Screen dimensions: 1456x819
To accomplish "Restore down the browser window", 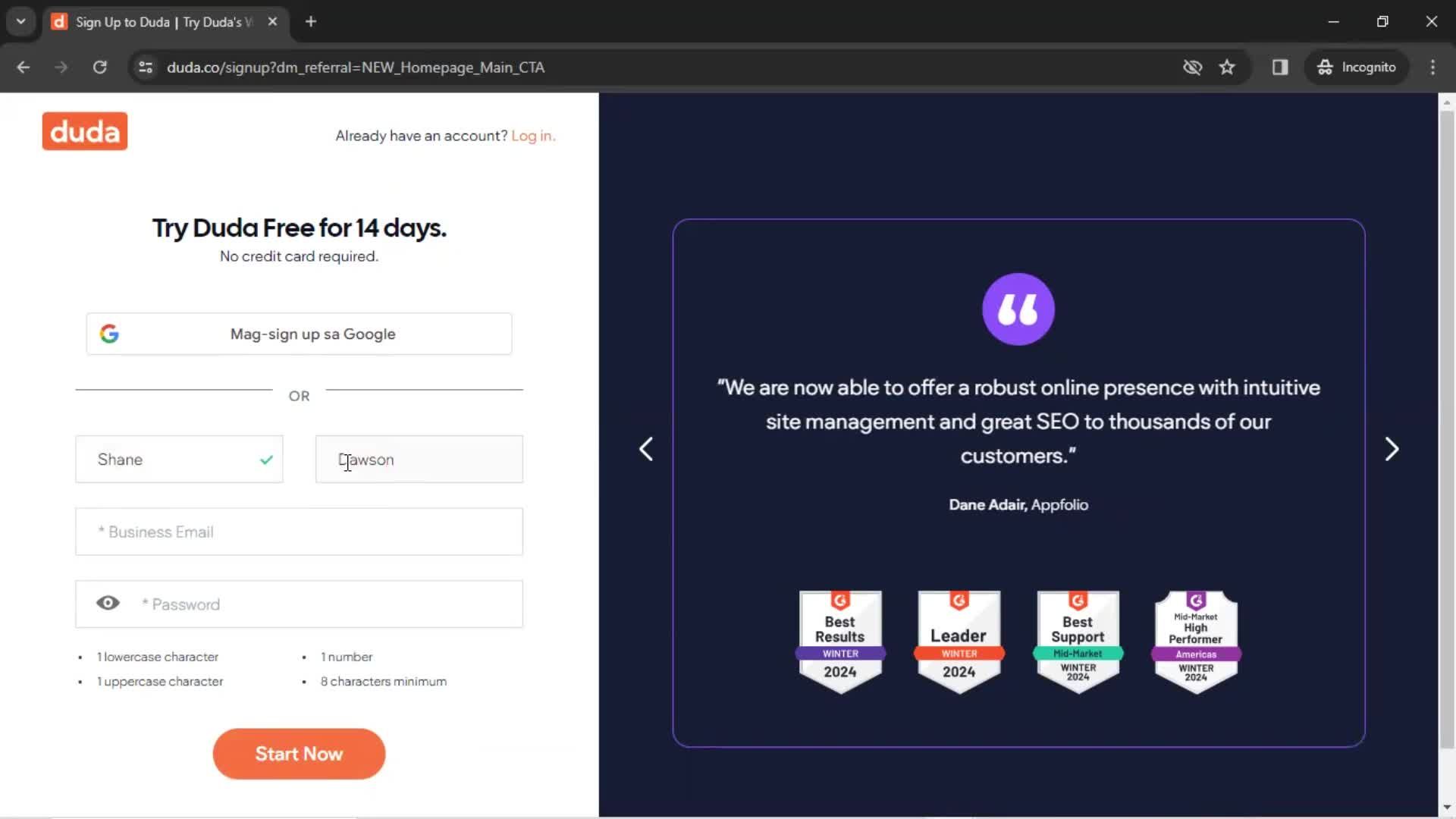I will point(1382,21).
